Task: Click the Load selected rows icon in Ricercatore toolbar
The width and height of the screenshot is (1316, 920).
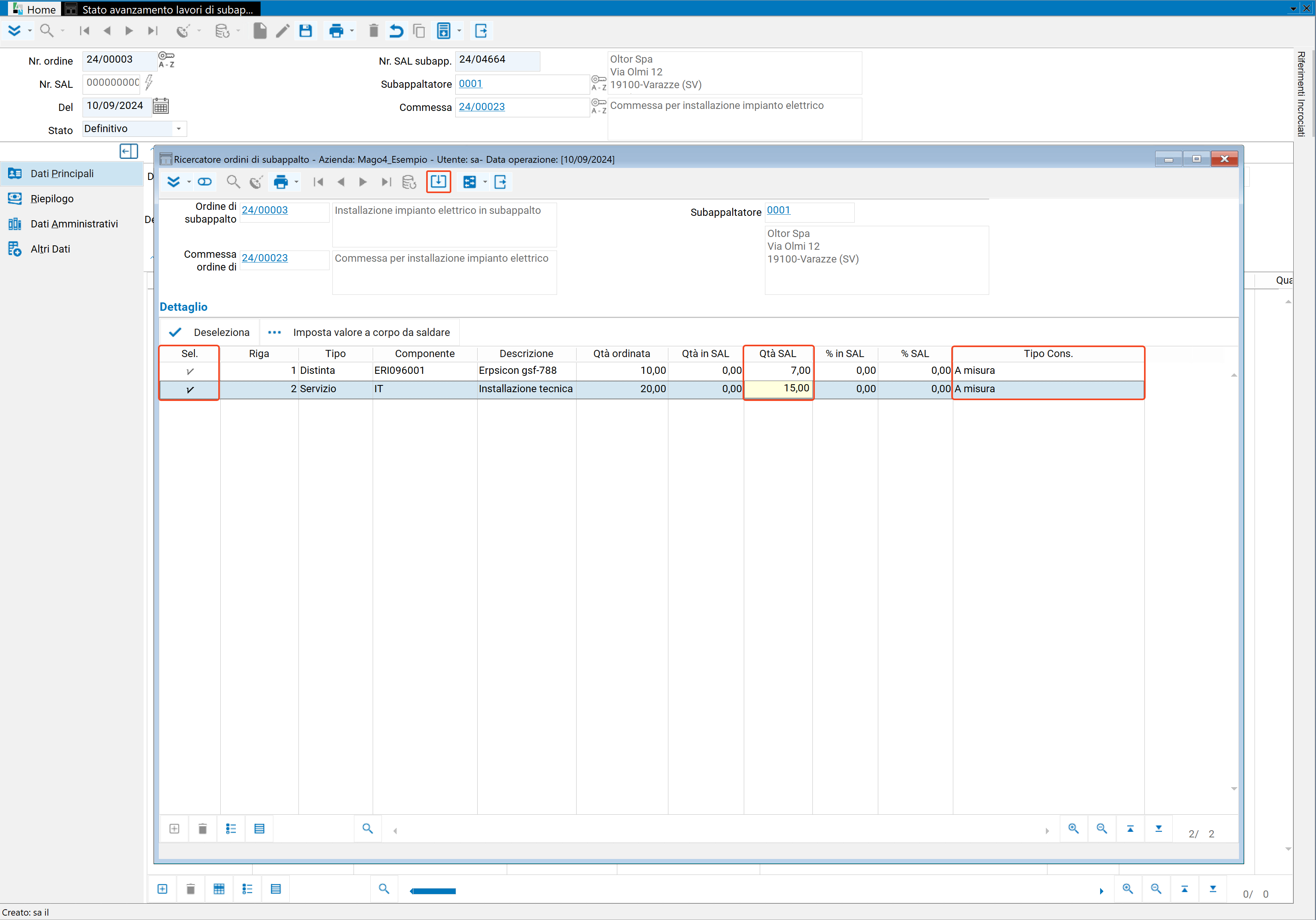Action: [x=439, y=182]
